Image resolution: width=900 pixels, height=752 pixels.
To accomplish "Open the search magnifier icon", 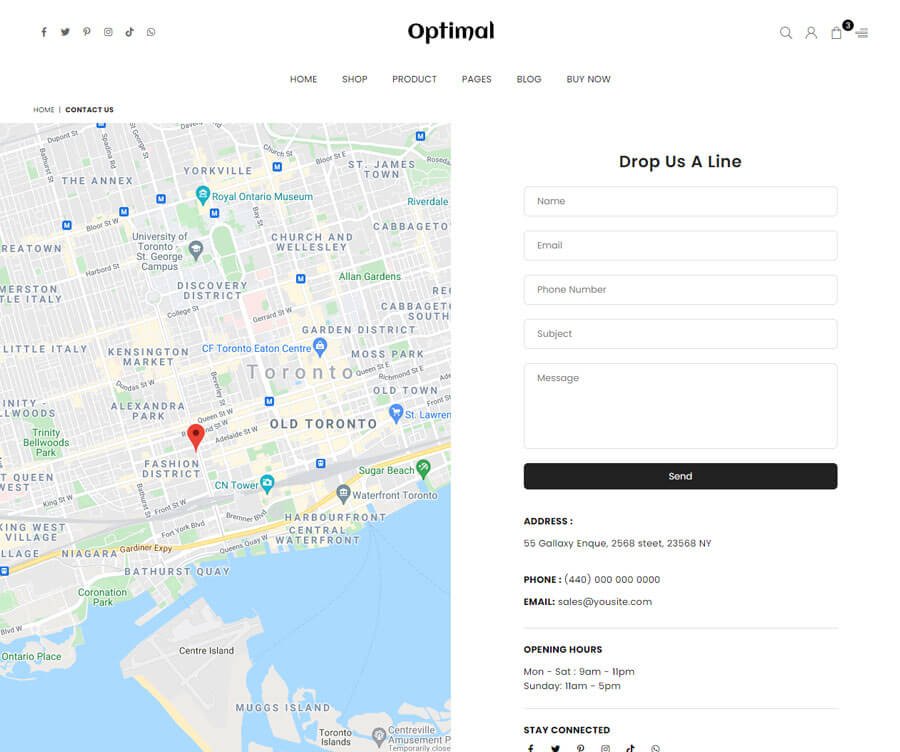I will click(x=786, y=33).
